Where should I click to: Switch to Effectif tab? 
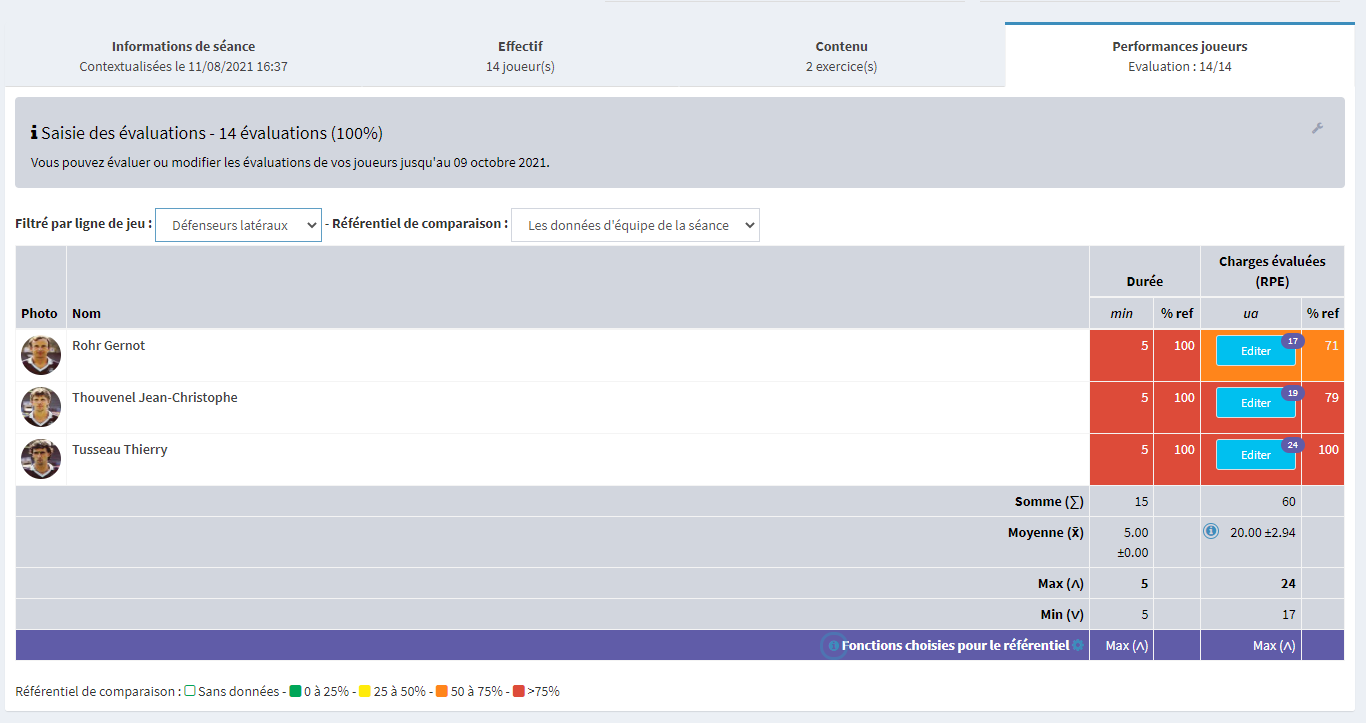pyautogui.click(x=520, y=56)
